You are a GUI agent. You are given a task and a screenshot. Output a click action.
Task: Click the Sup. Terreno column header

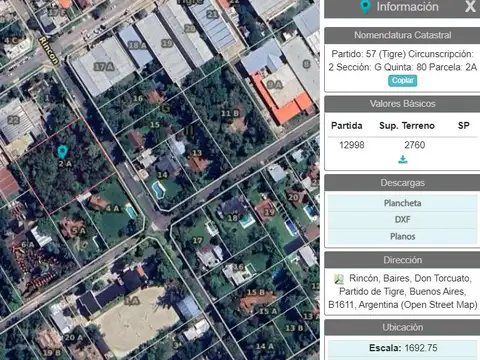pos(407,126)
